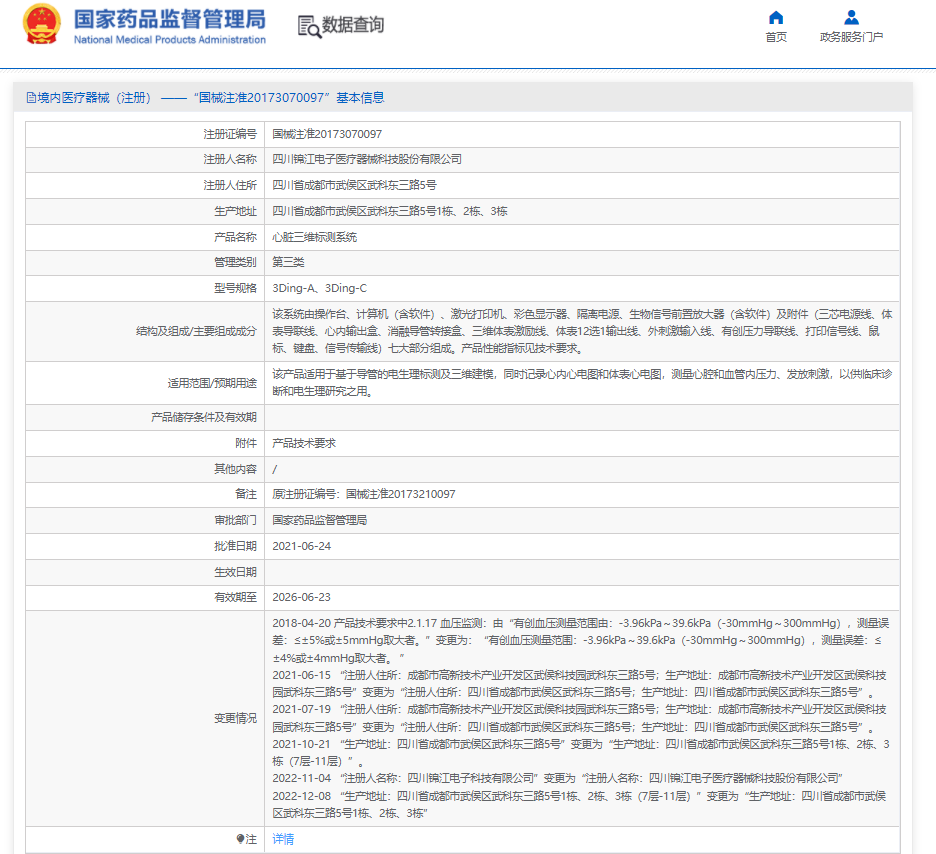Click the 生效日期 label
The height and width of the screenshot is (854, 936).
coord(235,572)
